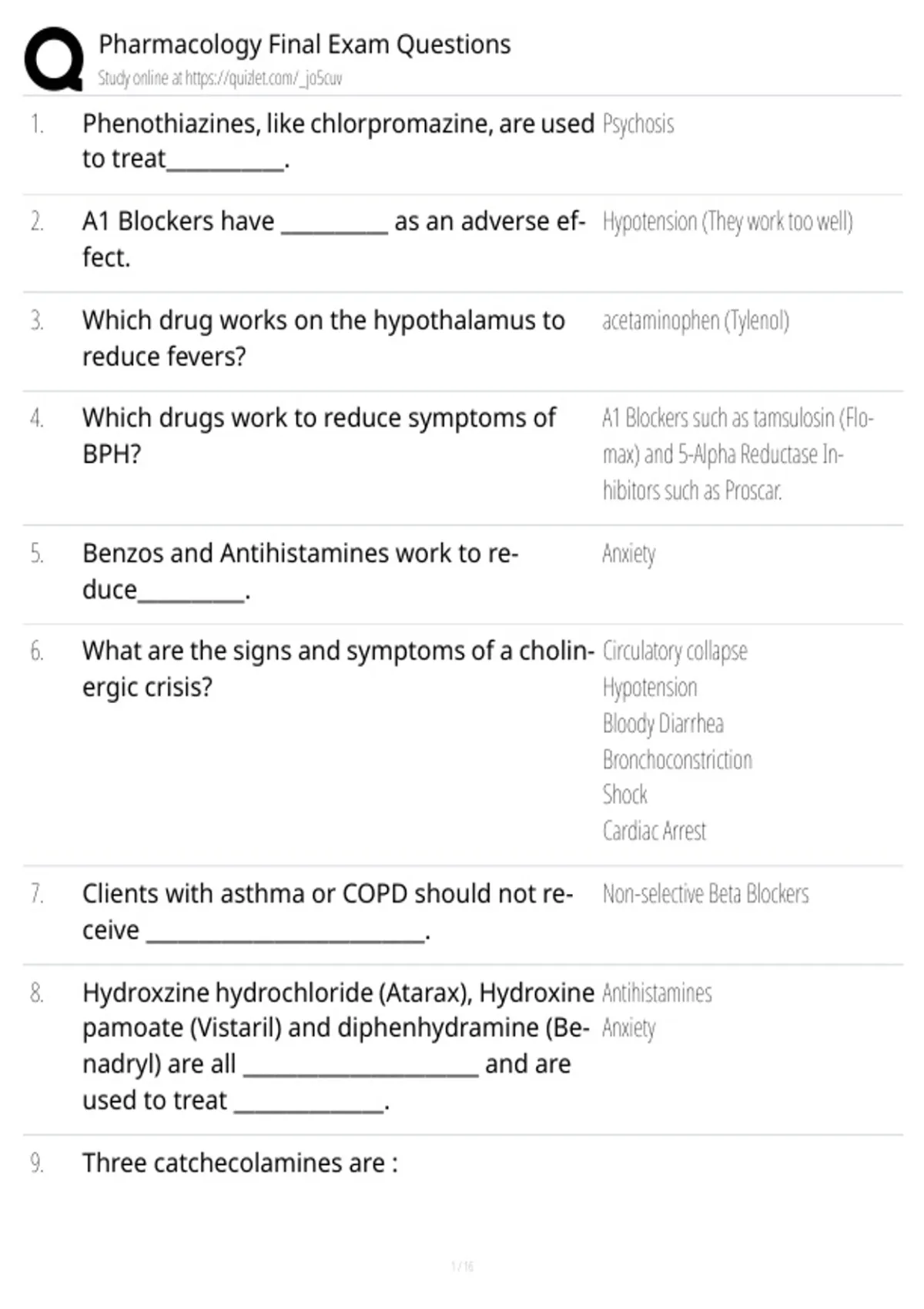Click the Three catchecolamines question

240,1163
